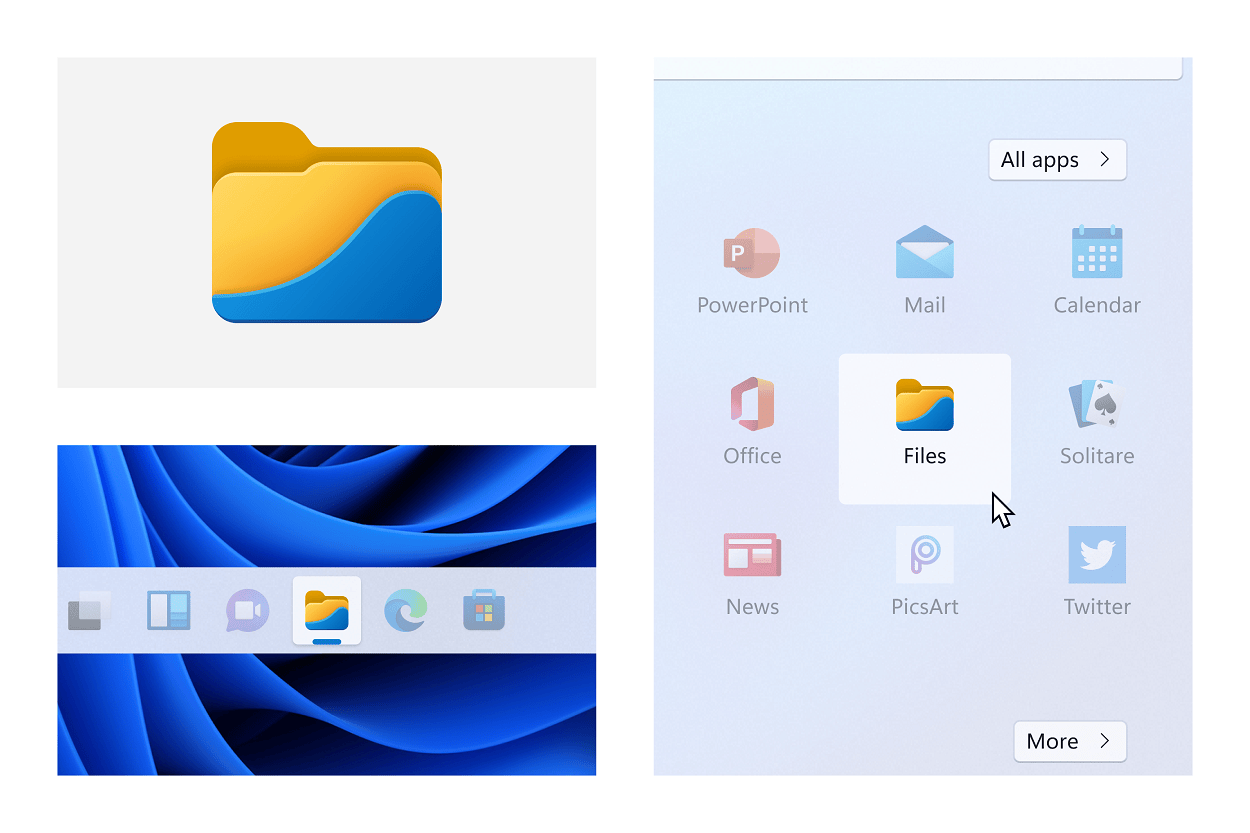The height and width of the screenshot is (833, 1250).
Task: Click the All apps button
Action: pos(1058,160)
